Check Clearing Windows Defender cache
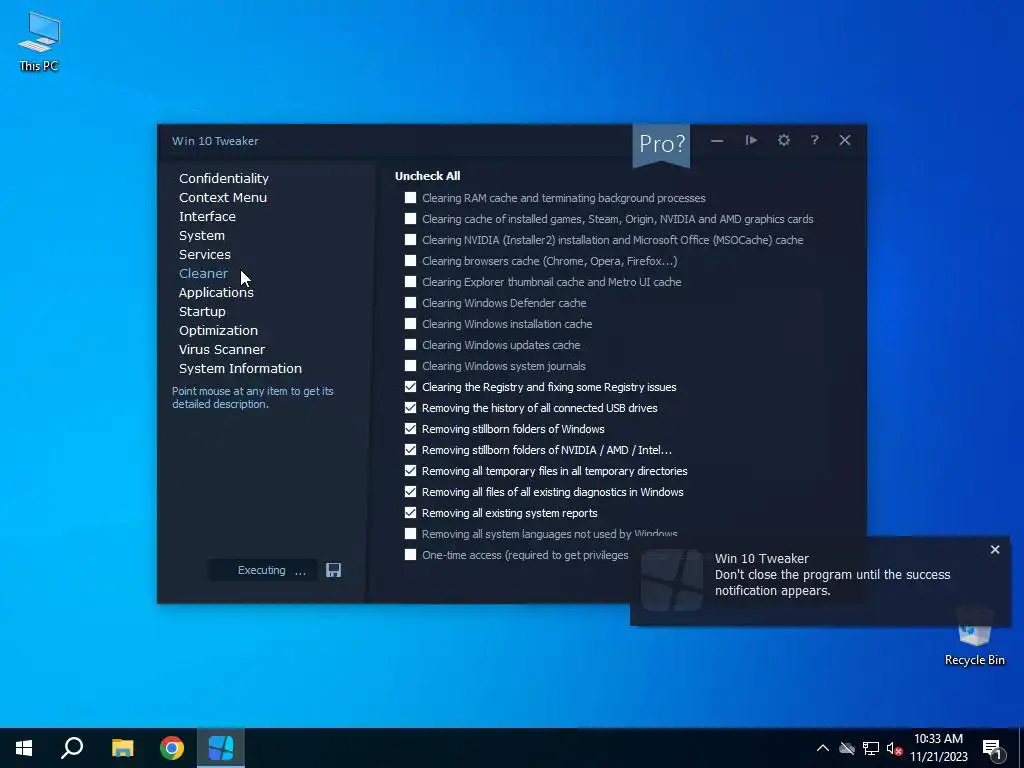 410,302
